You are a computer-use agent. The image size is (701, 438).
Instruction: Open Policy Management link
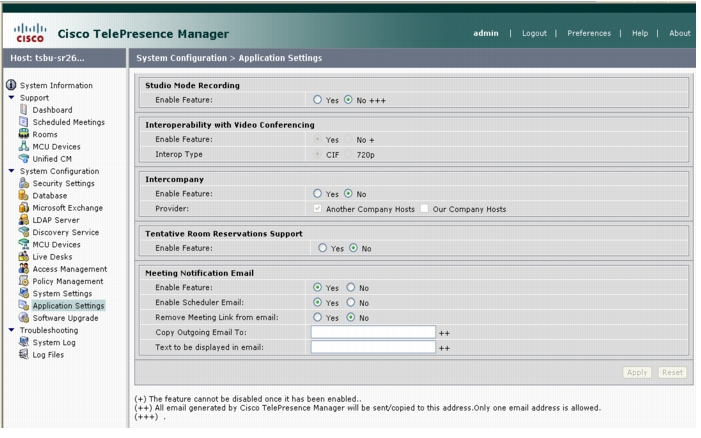coord(68,281)
